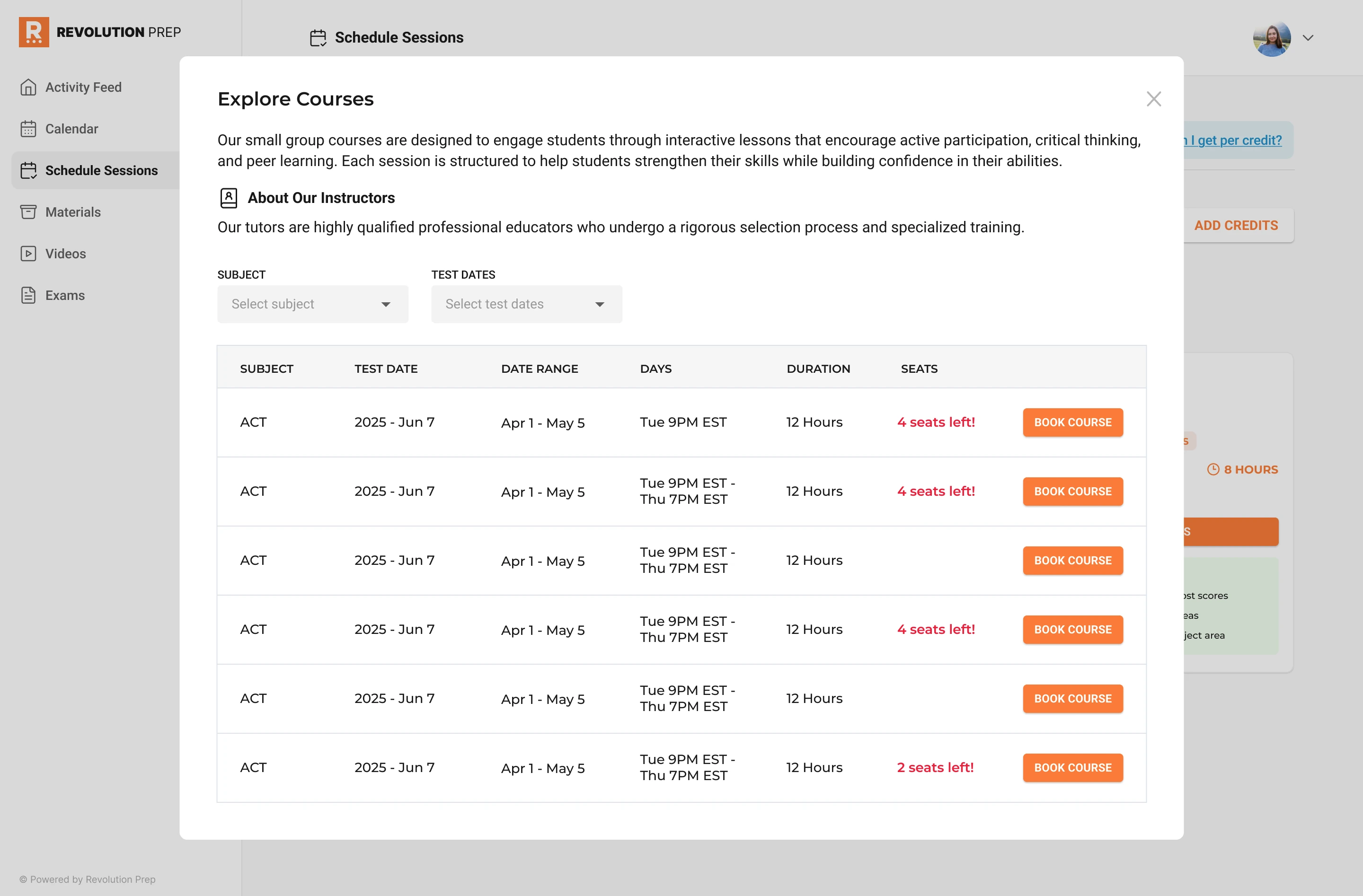Click the user profile avatar
This screenshot has height=896, width=1363.
tap(1271, 38)
